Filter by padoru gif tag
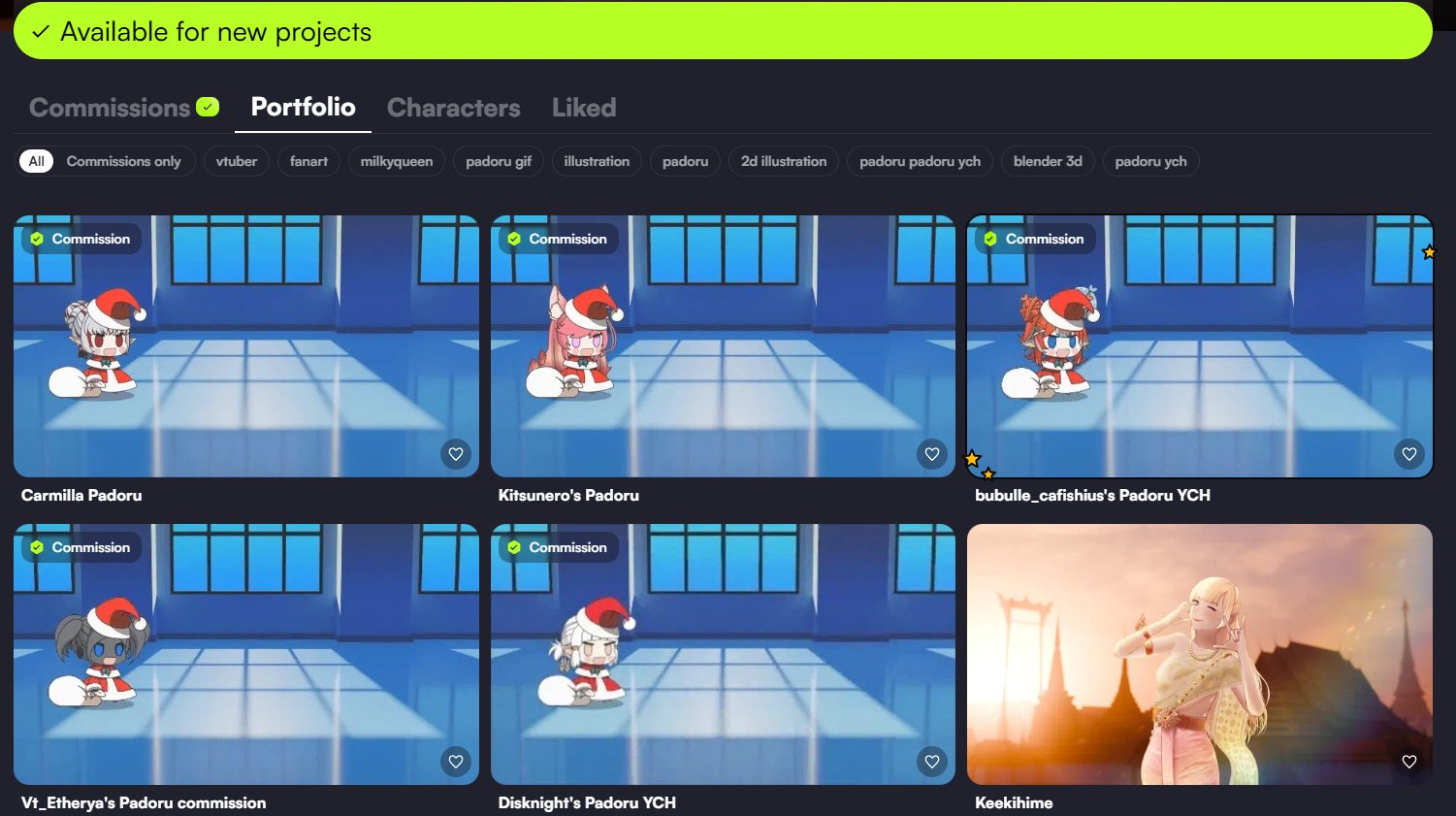Screen dimensions: 1456x816 498,161
